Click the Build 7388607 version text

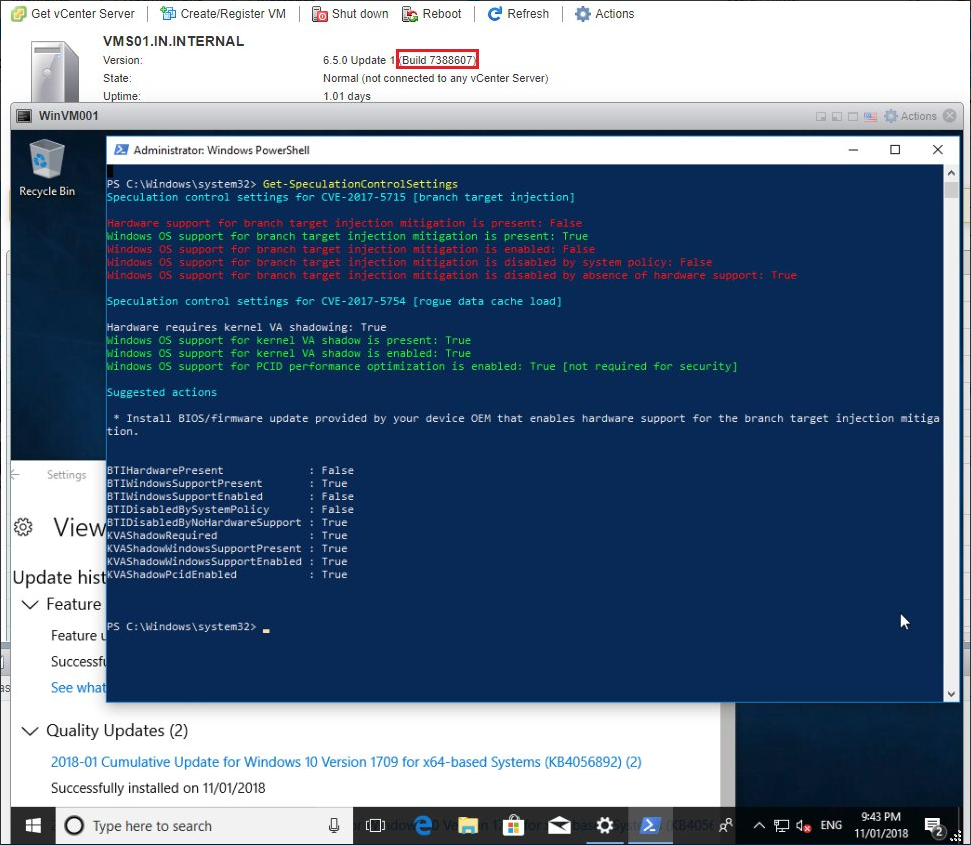[x=438, y=60]
